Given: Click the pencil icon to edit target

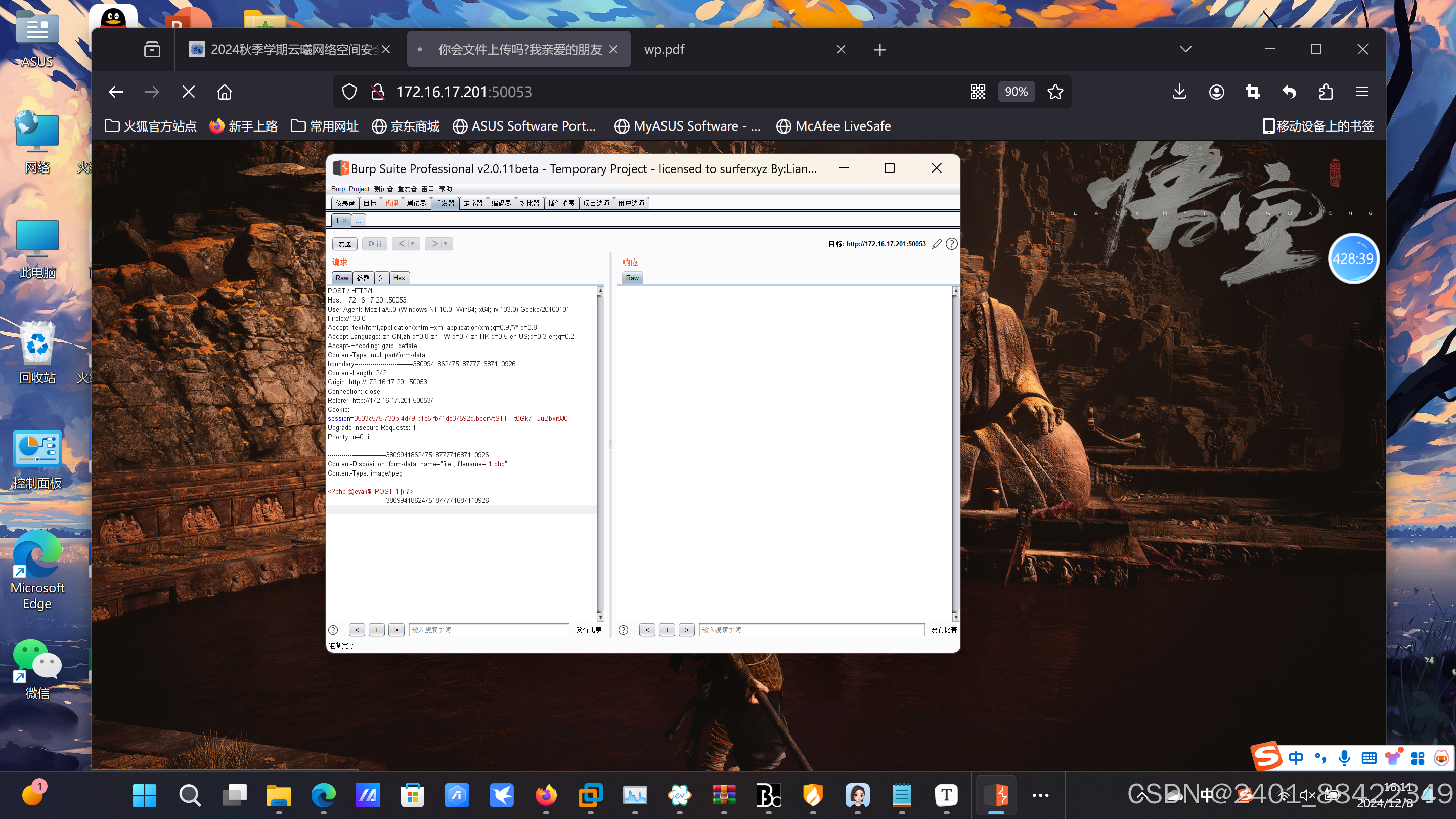Looking at the screenshot, I should tap(937, 244).
